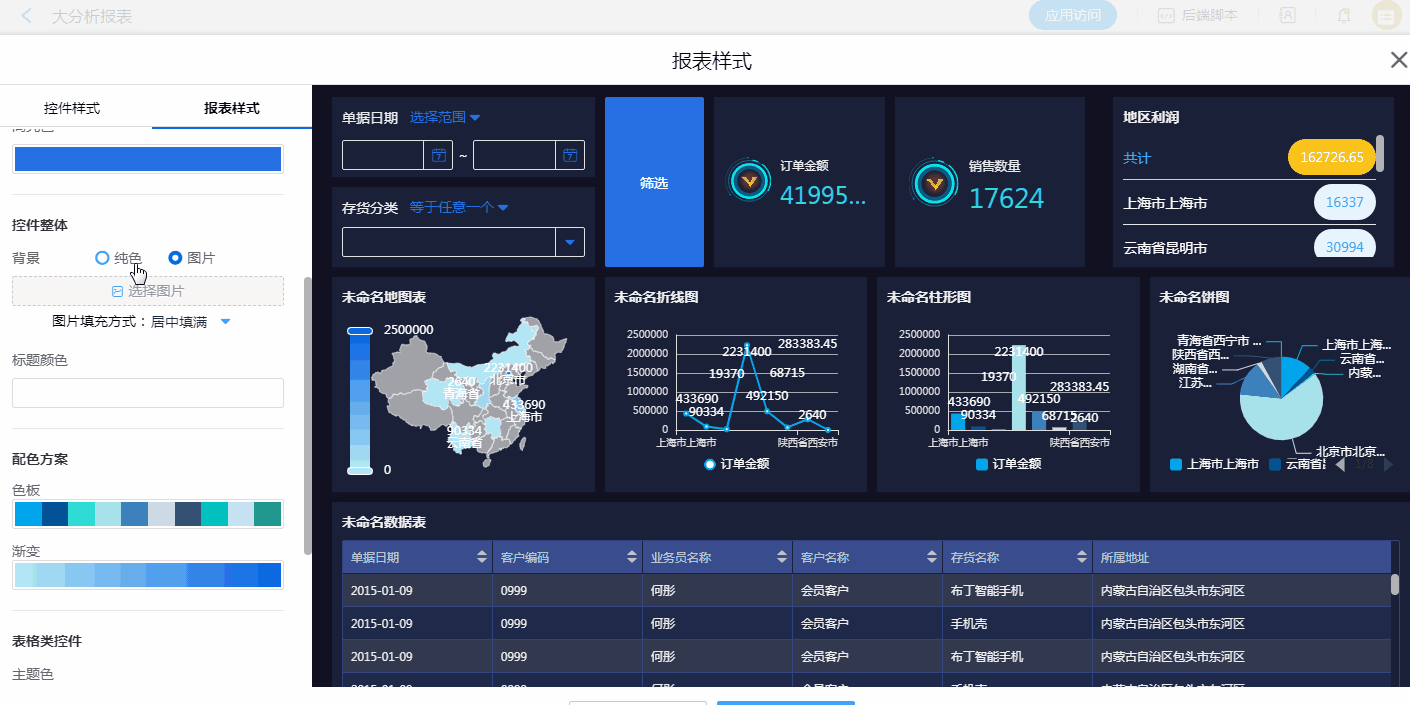This screenshot has width=1410, height=705.
Task: Select 图片 background radio option
Action: pyautogui.click(x=176, y=258)
